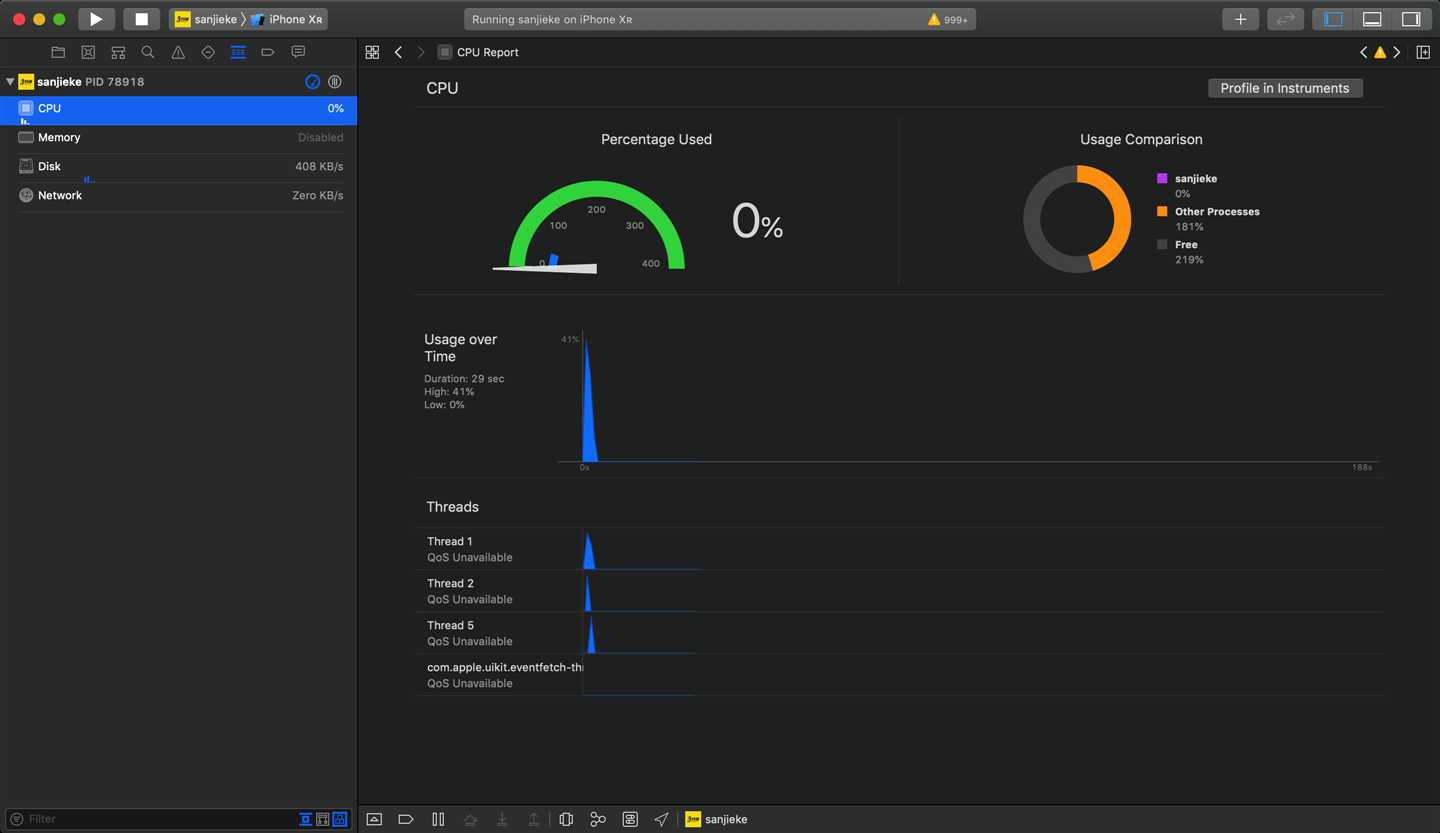This screenshot has height=833, width=1440.
Task: Open the Project navigator folder icon
Action: coord(58,52)
